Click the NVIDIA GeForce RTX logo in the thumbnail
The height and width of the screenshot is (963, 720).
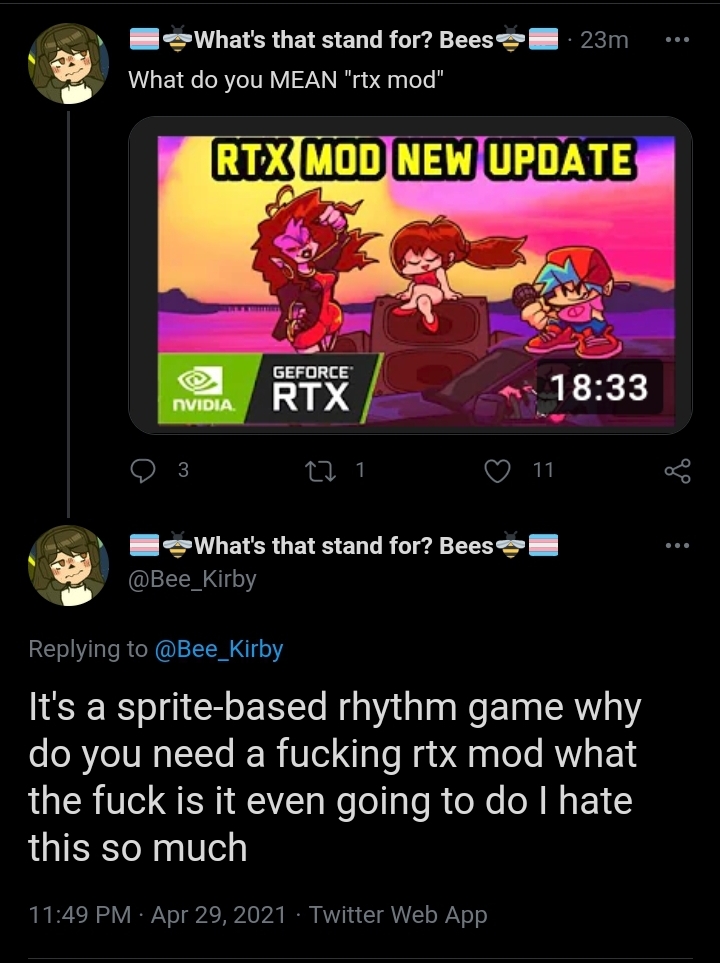pos(268,388)
